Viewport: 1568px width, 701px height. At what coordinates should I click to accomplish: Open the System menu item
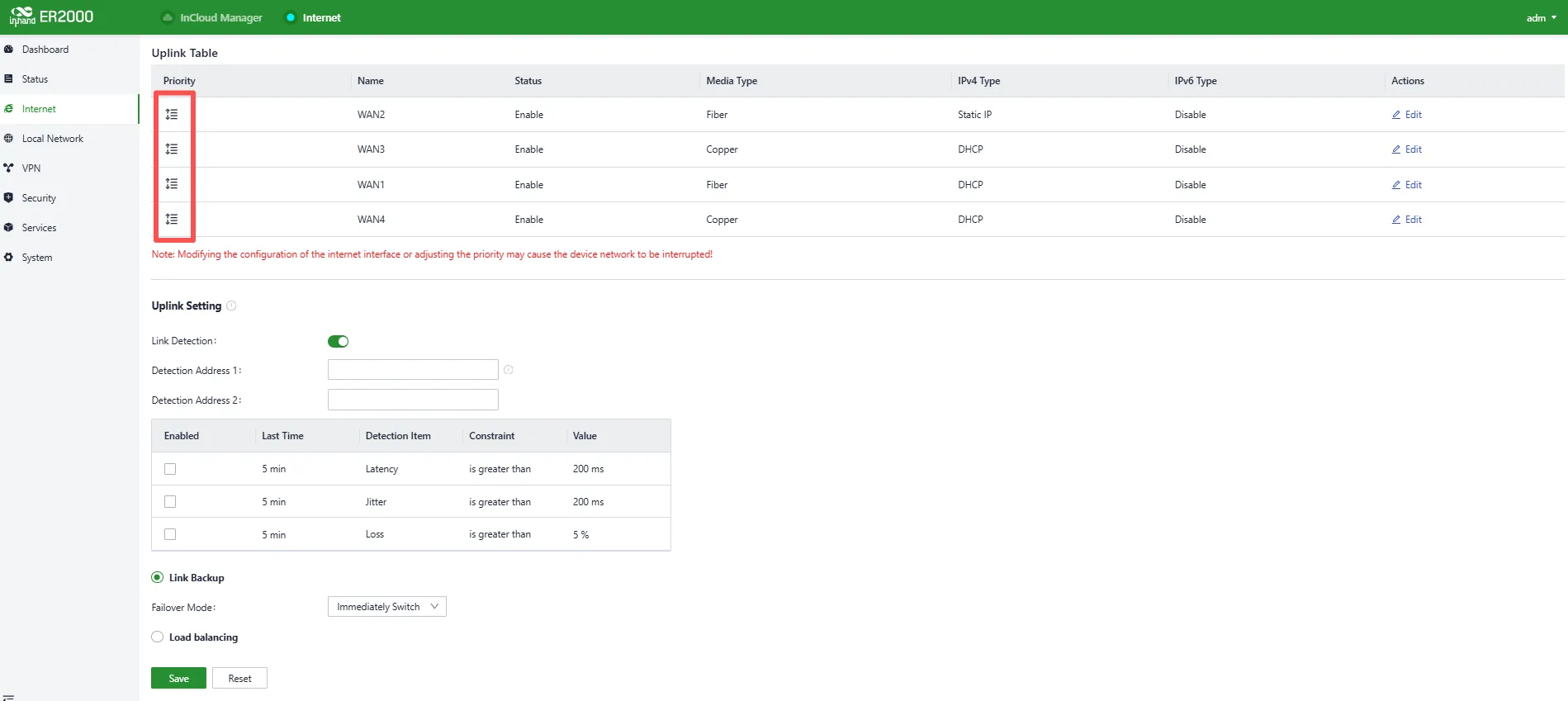pos(69,258)
